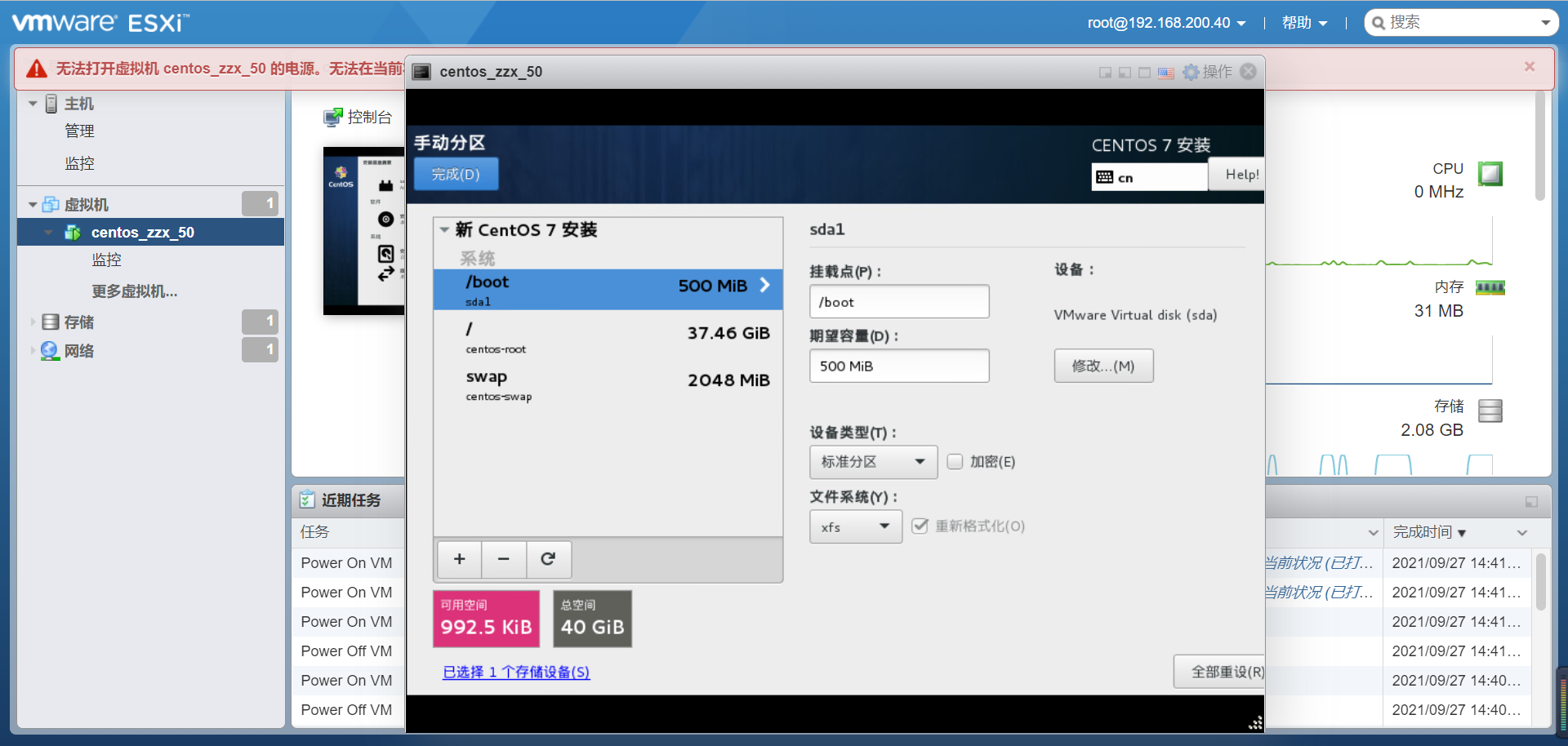Click the console window title screen icon
The height and width of the screenshot is (746, 1568).
[421, 72]
